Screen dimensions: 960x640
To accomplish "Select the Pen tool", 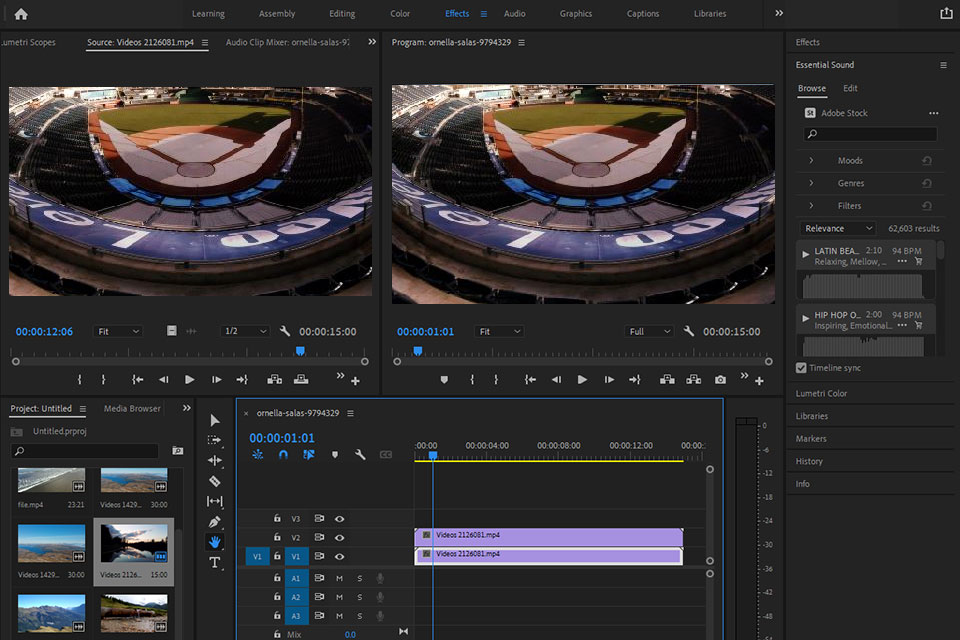I will point(214,522).
